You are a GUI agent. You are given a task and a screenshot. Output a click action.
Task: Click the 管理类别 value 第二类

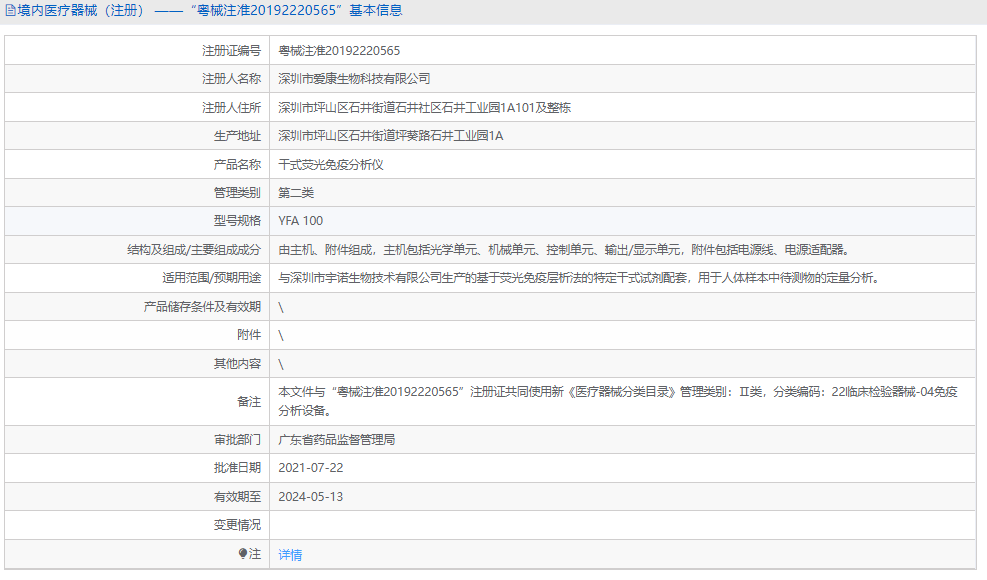point(296,192)
